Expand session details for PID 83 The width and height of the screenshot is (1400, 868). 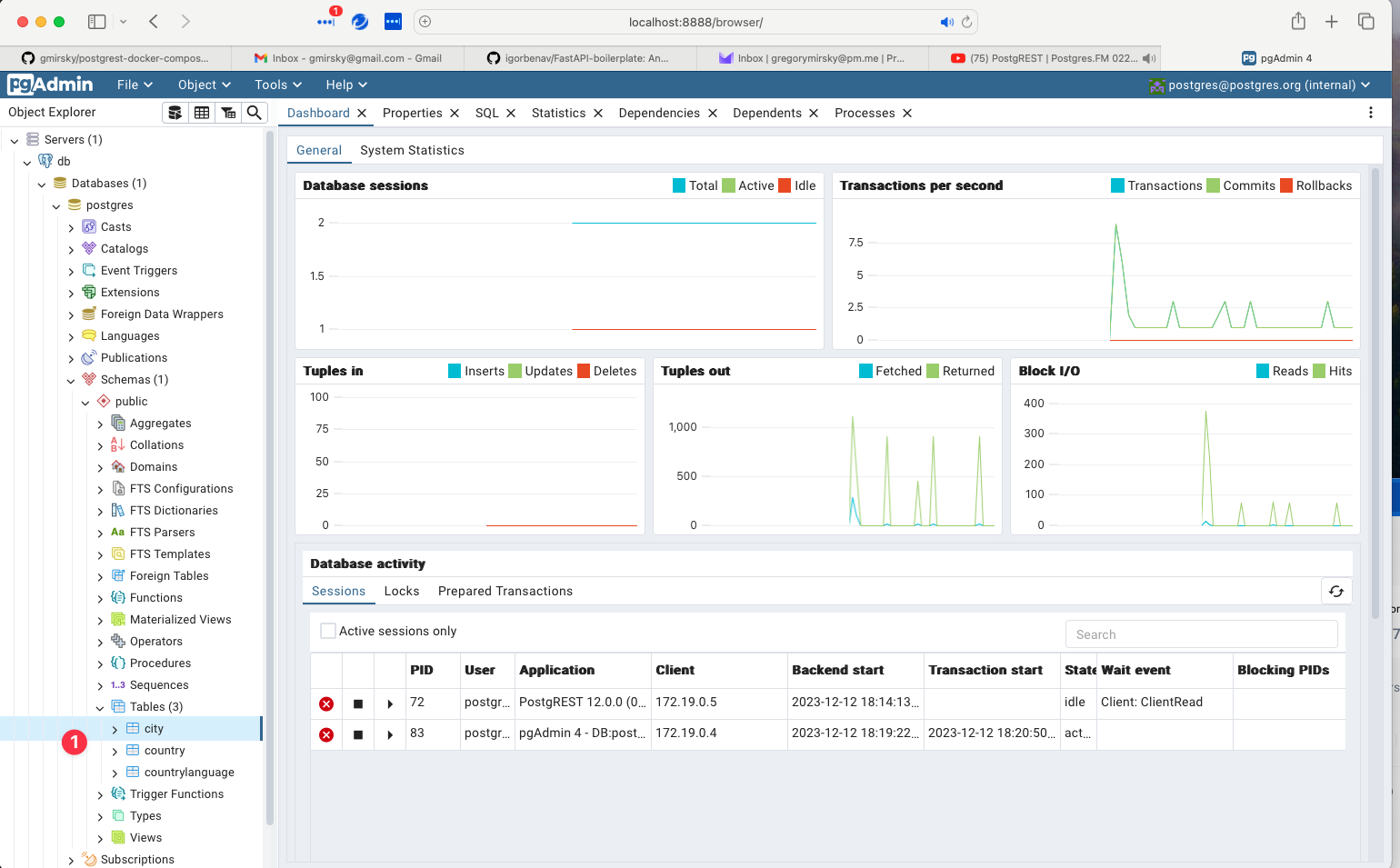(x=390, y=735)
